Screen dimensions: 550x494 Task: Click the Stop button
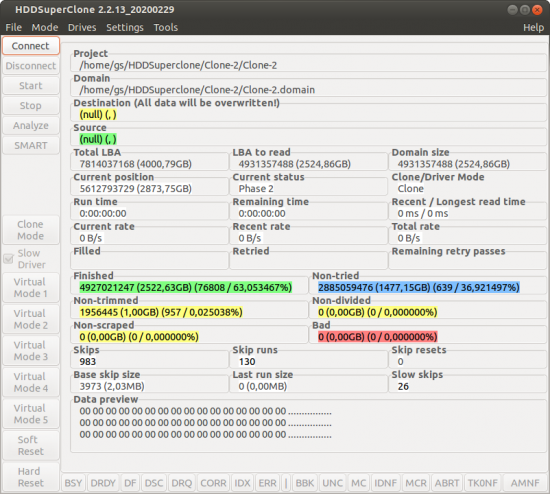[x=31, y=106]
